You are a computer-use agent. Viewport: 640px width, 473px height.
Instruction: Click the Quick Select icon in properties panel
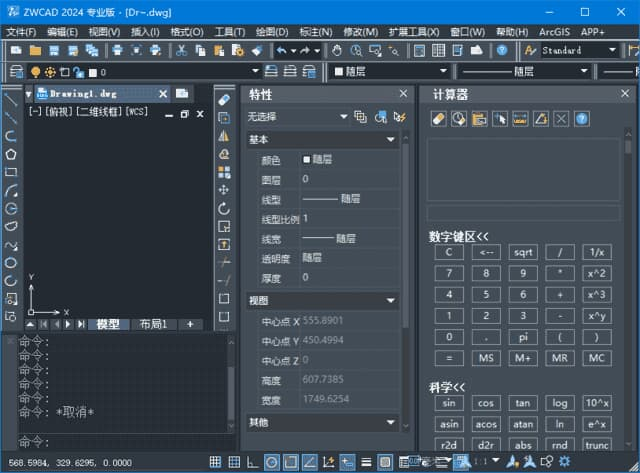(x=398, y=117)
